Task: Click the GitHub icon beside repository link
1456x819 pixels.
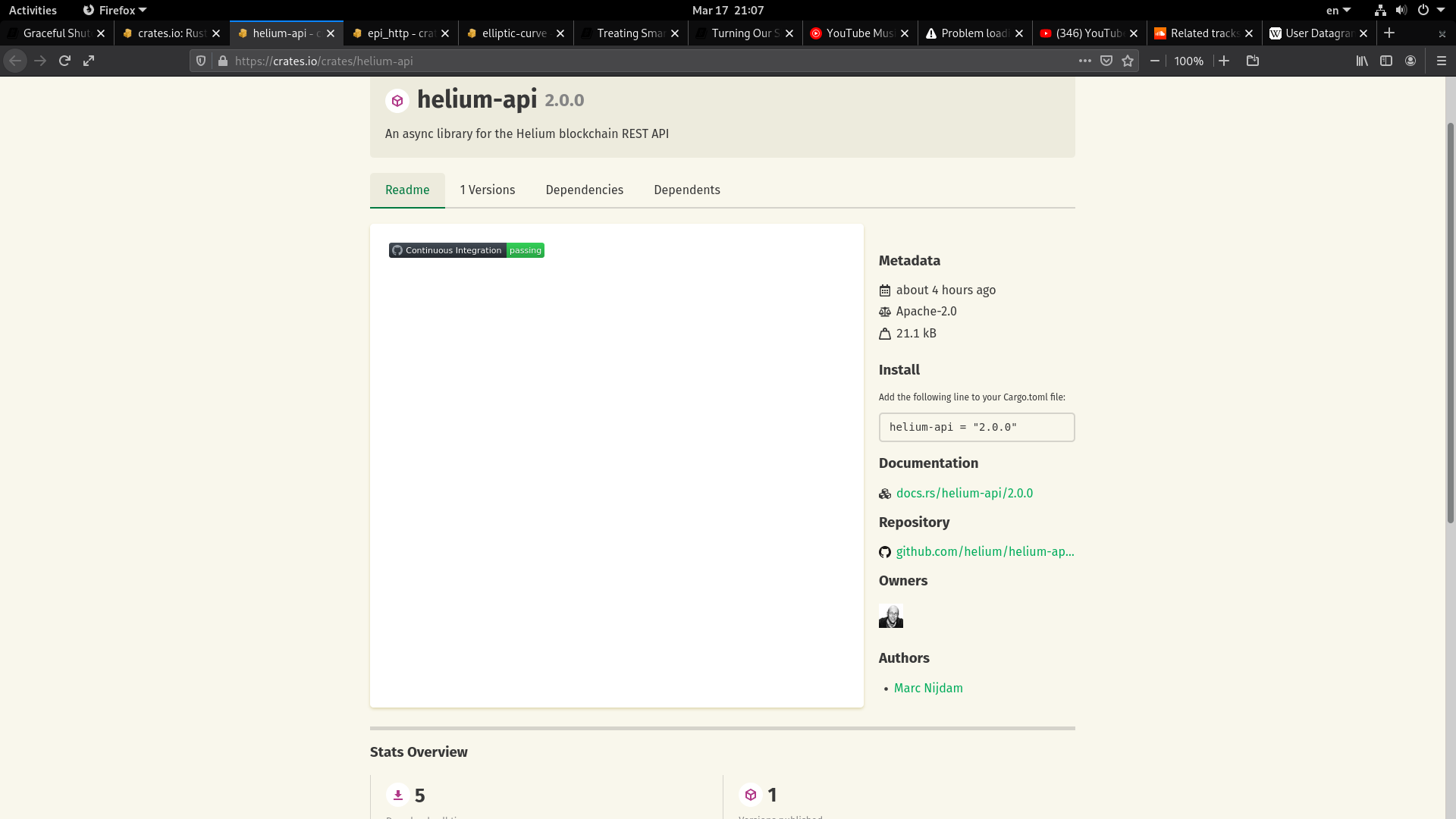Action: [885, 552]
